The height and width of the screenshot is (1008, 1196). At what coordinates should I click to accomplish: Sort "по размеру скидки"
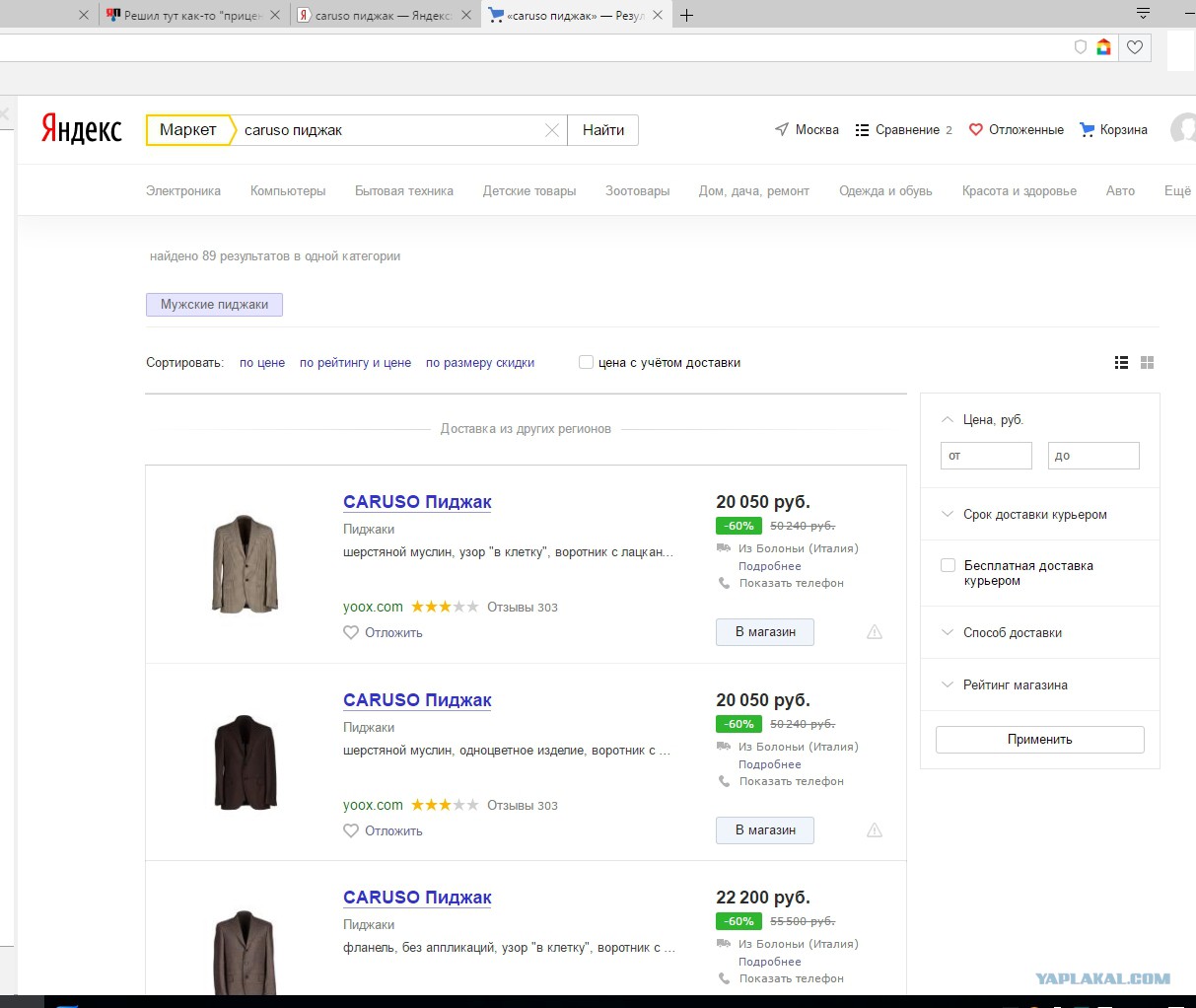(480, 363)
